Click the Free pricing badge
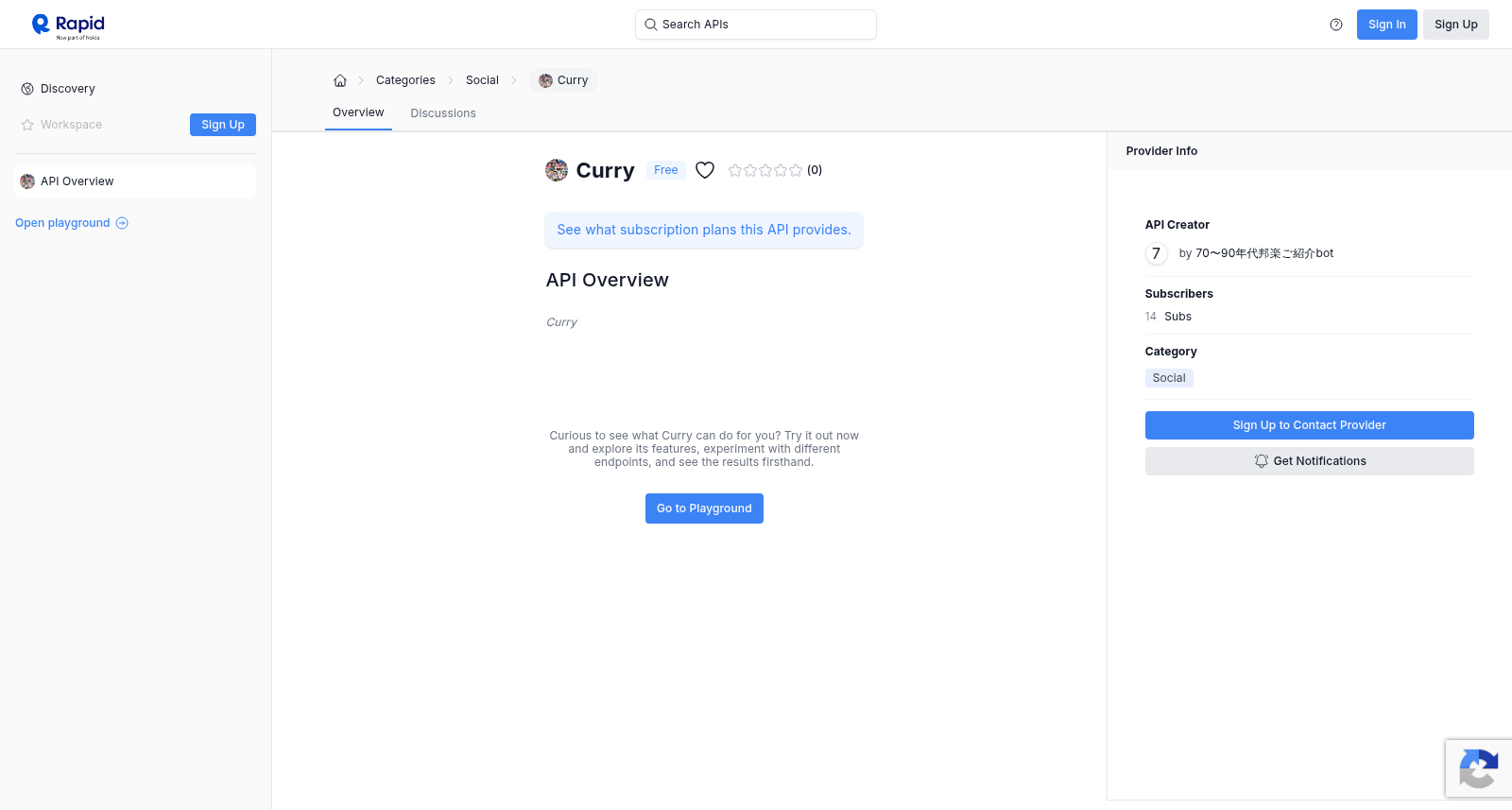 [666, 170]
